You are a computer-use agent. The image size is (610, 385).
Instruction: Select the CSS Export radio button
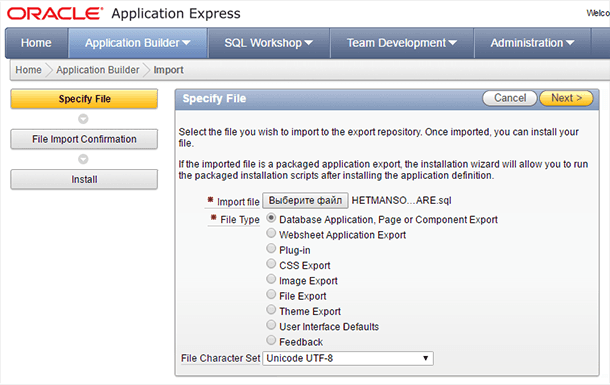pyautogui.click(x=271, y=264)
